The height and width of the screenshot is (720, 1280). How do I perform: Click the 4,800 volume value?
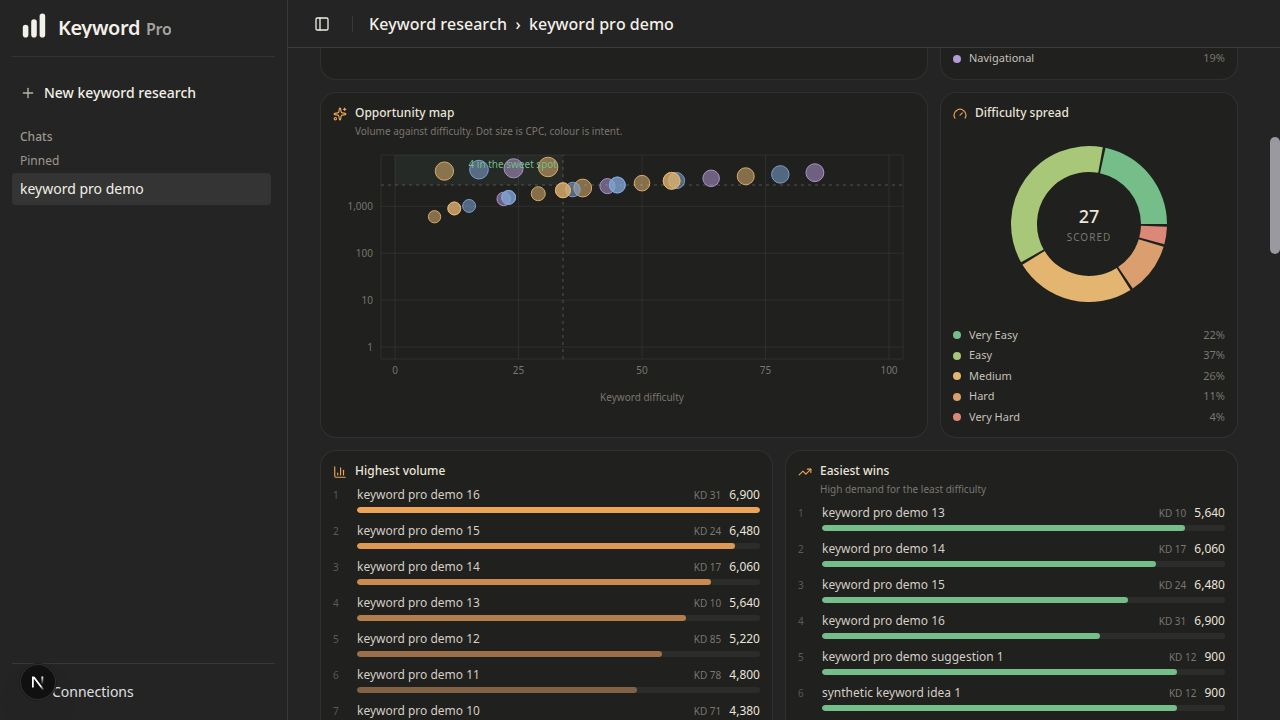point(744,675)
